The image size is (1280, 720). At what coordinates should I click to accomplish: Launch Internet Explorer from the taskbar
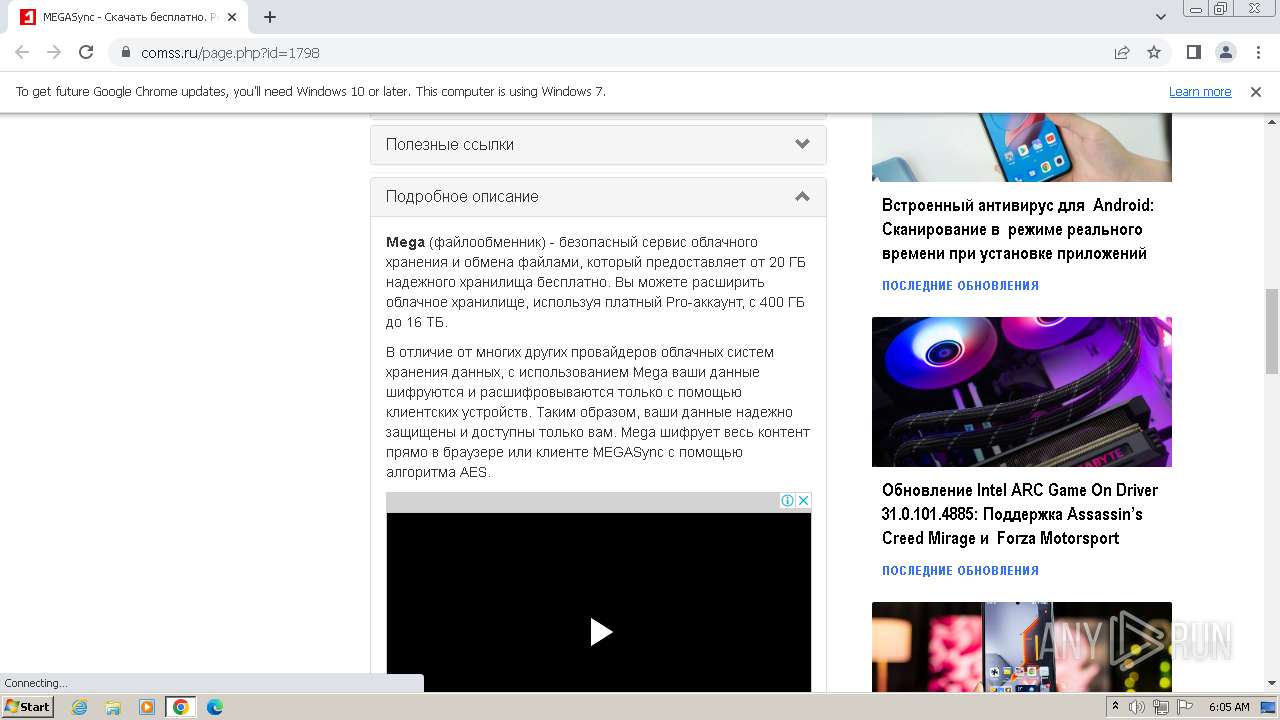click(x=79, y=707)
